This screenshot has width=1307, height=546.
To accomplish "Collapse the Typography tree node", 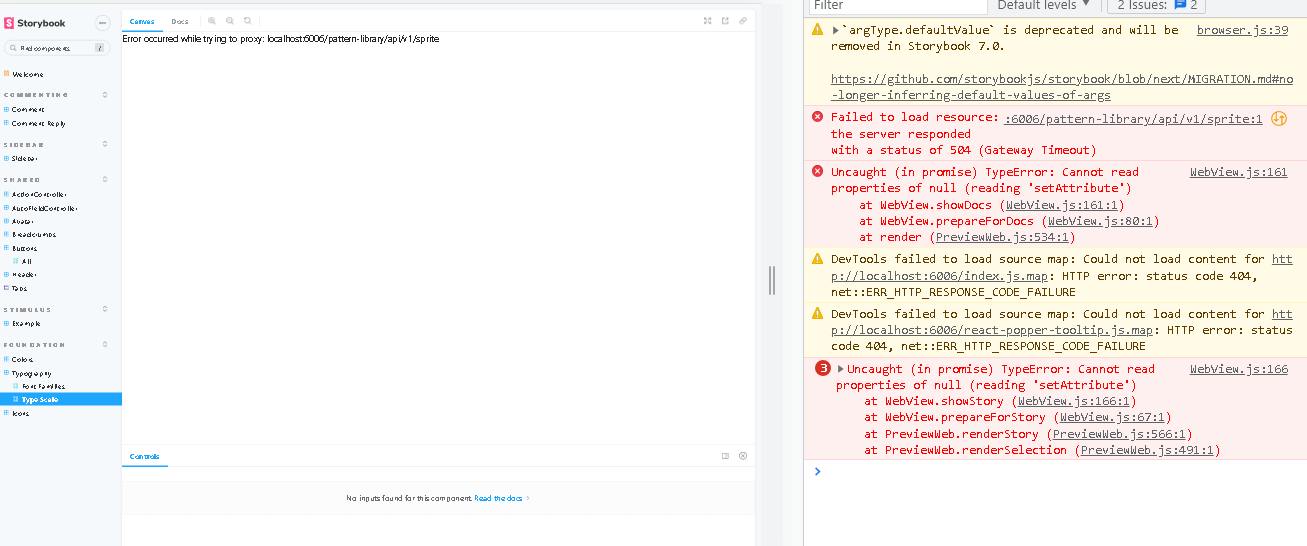I will point(31,373).
